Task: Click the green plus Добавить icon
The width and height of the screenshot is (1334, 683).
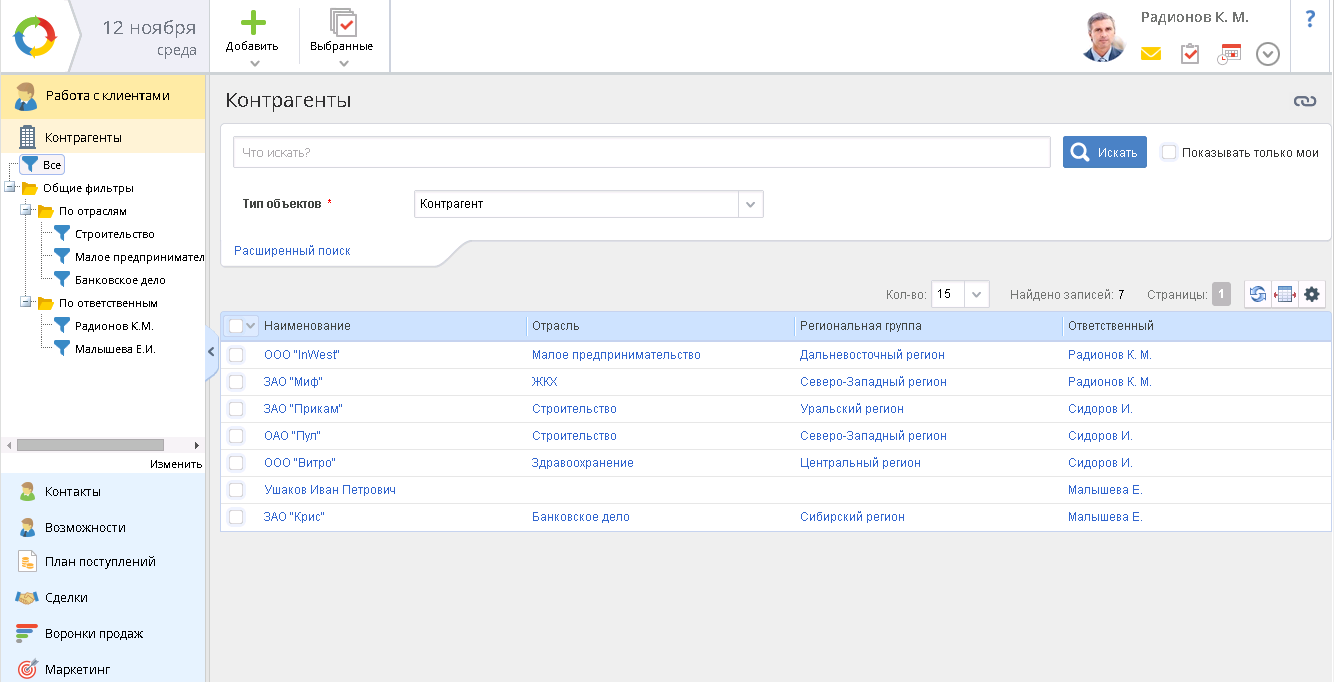Action: coord(254,23)
